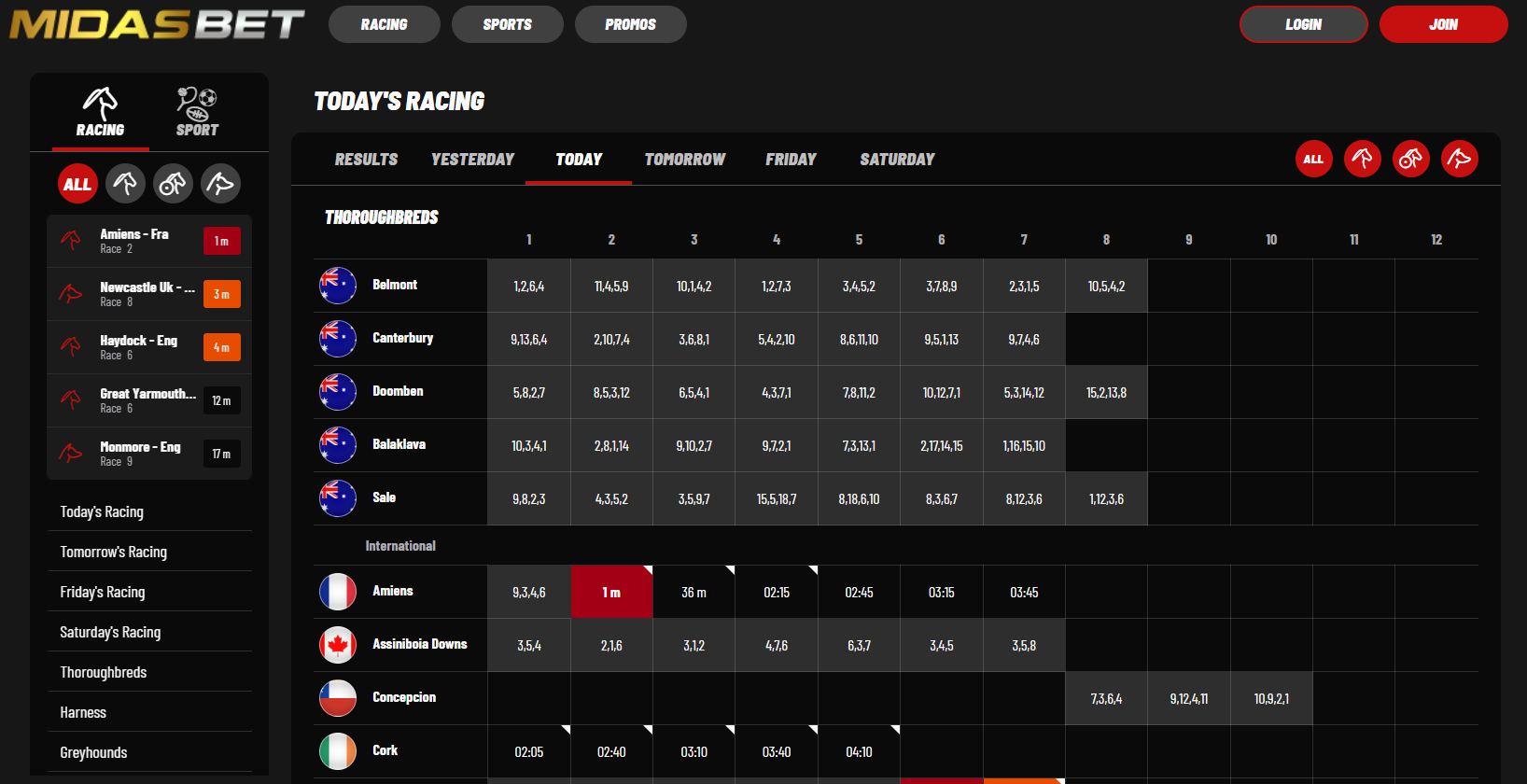Image resolution: width=1527 pixels, height=784 pixels.
Task: Click horse icon beside Monmore - Eng
Action: point(71,454)
